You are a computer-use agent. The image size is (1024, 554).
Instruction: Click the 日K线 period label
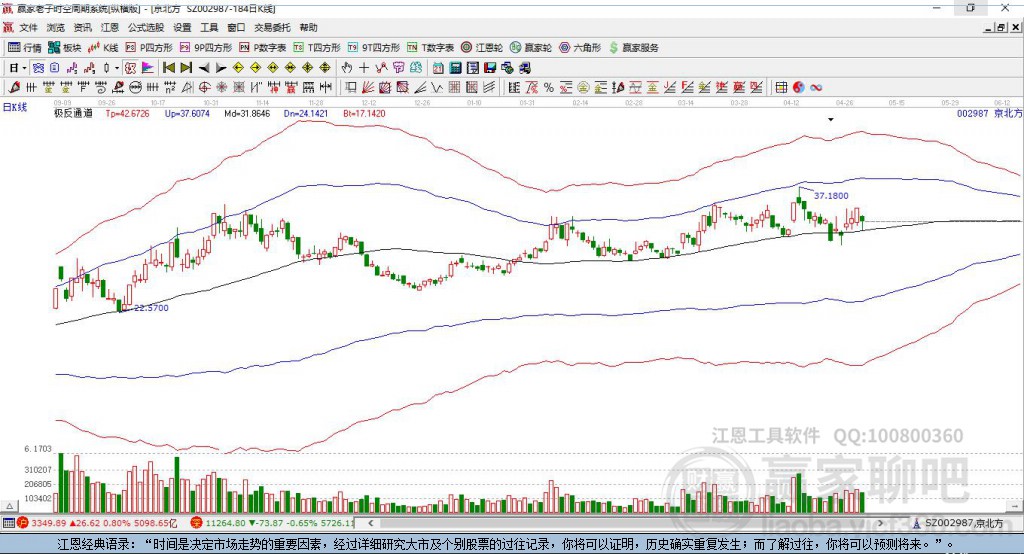pyautogui.click(x=15, y=107)
